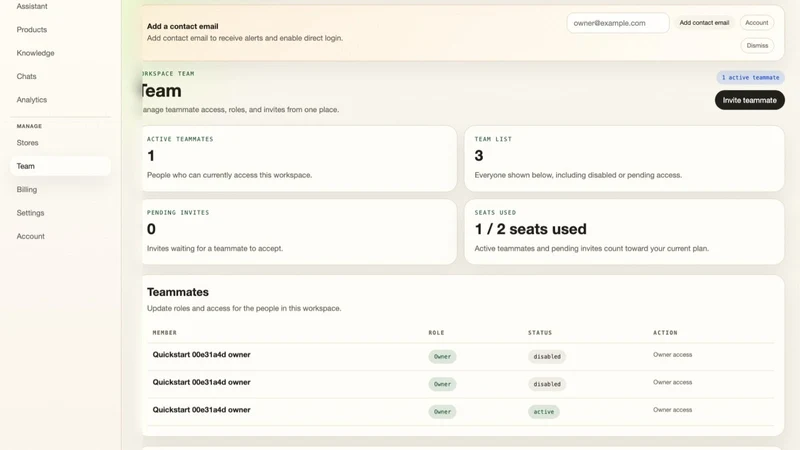Screen dimensions: 800x450
Task: Click the Active Teammates card
Action: tap(299, 159)
